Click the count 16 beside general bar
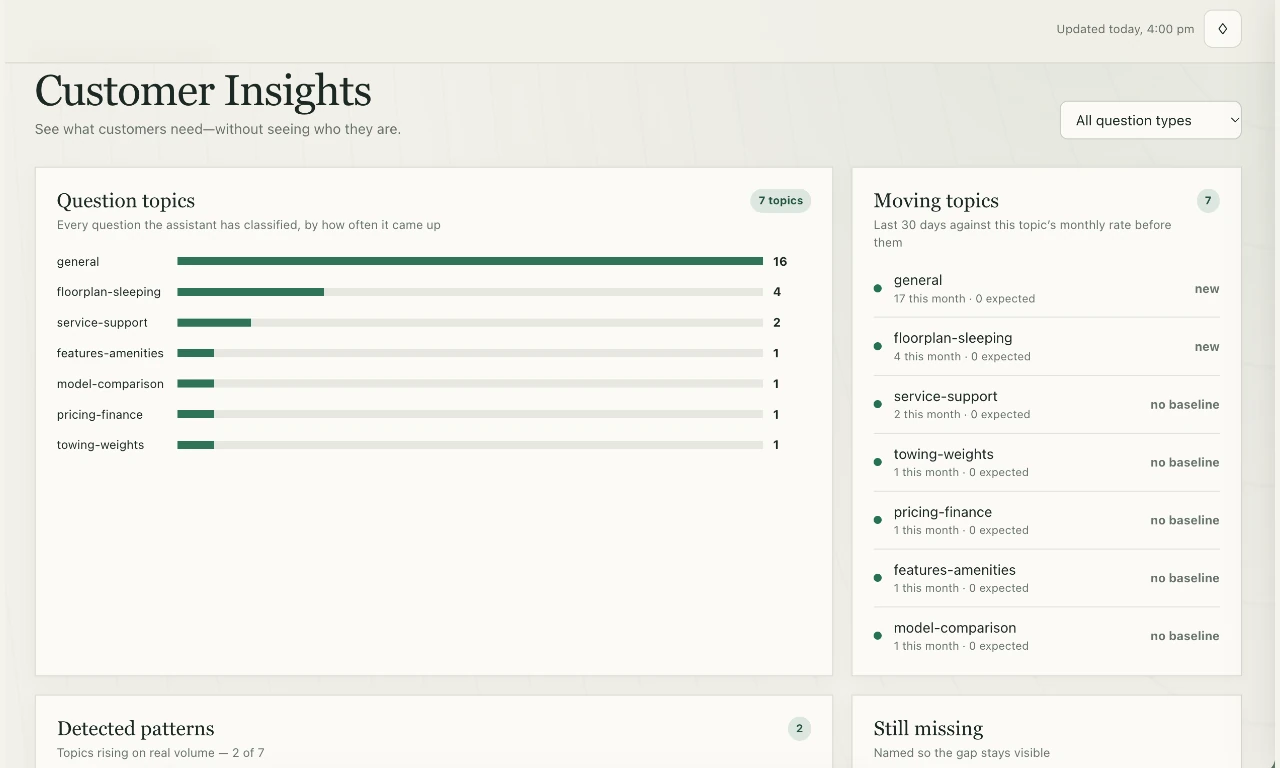This screenshot has height=768, width=1280. click(780, 262)
